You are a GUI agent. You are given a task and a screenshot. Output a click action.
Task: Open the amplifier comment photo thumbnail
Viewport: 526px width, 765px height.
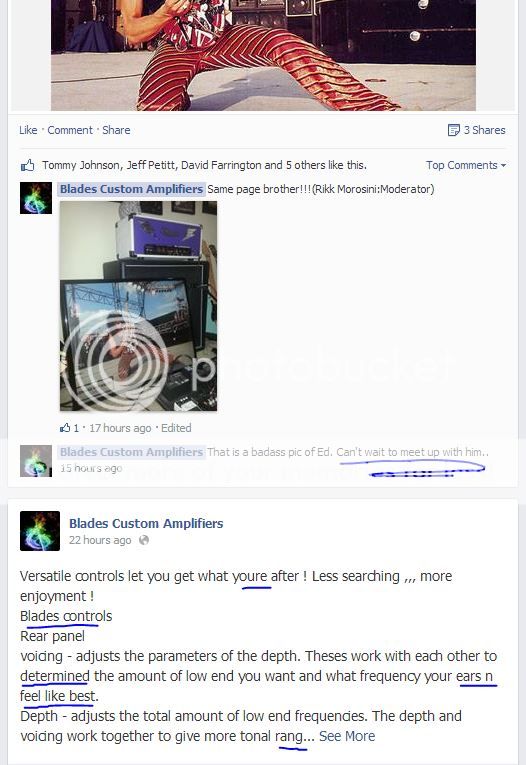(138, 306)
